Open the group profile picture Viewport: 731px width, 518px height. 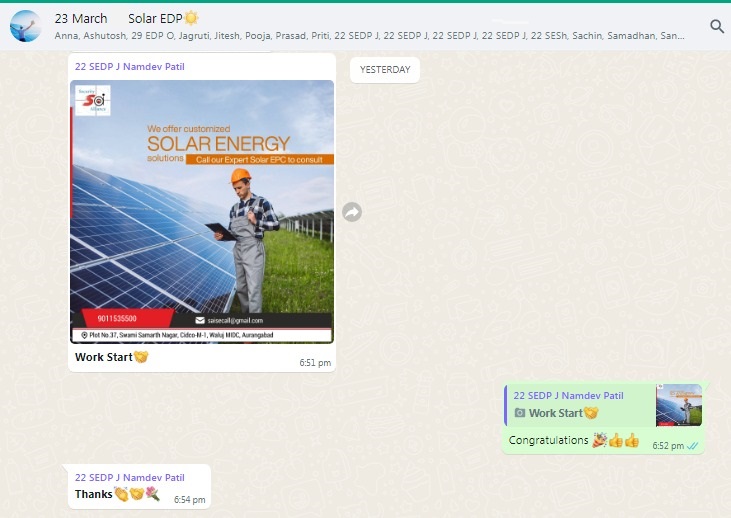click(x=26, y=27)
